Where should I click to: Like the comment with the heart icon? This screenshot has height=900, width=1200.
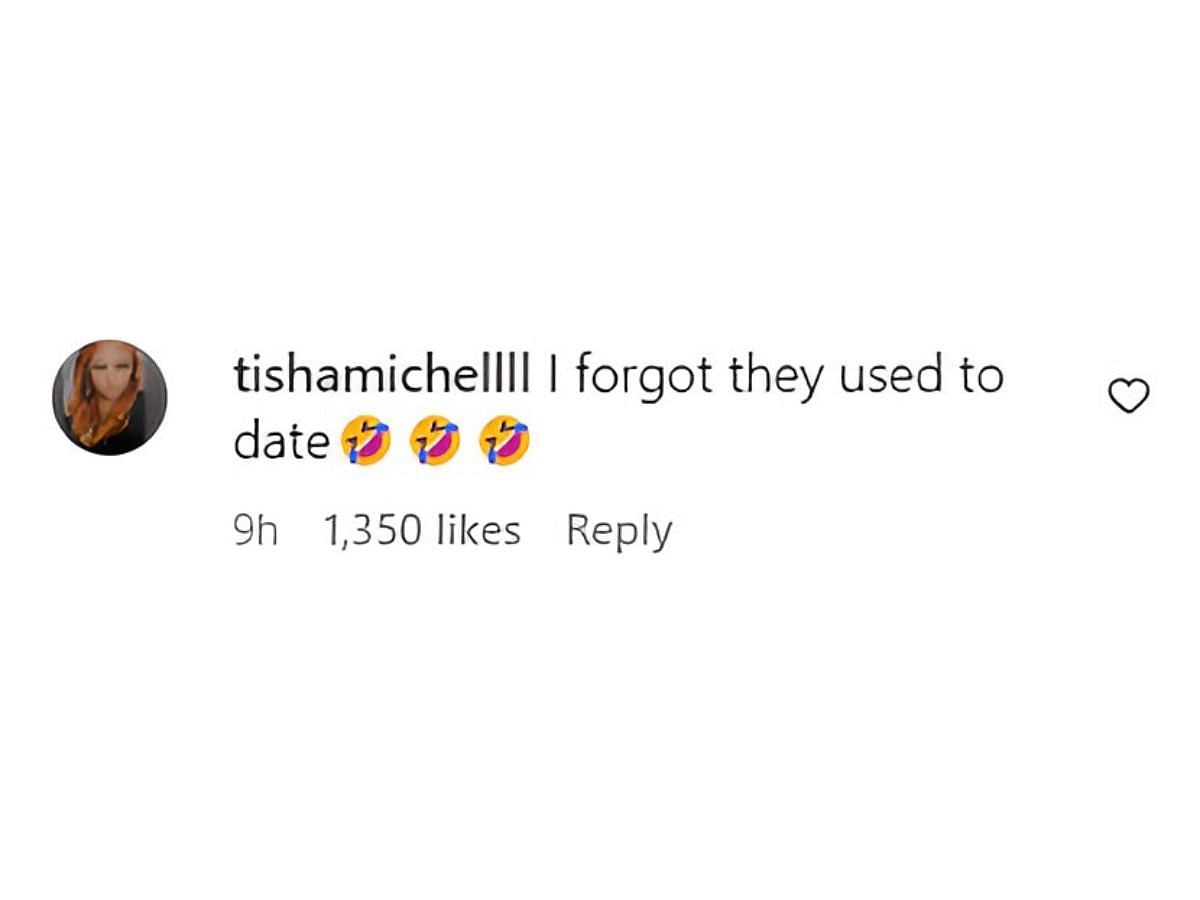(x=1129, y=397)
